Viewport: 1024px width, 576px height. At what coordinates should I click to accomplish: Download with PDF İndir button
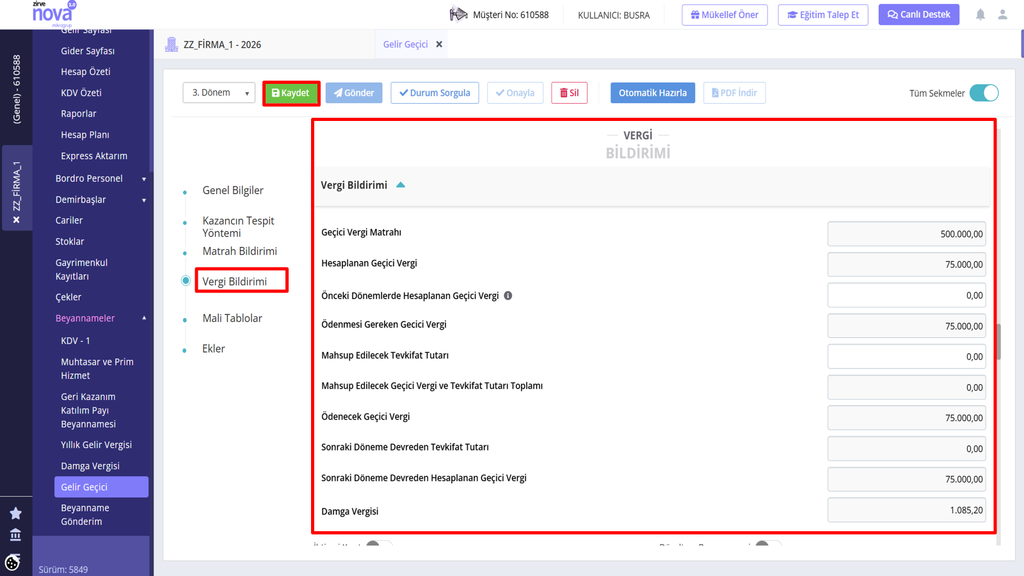tap(734, 93)
